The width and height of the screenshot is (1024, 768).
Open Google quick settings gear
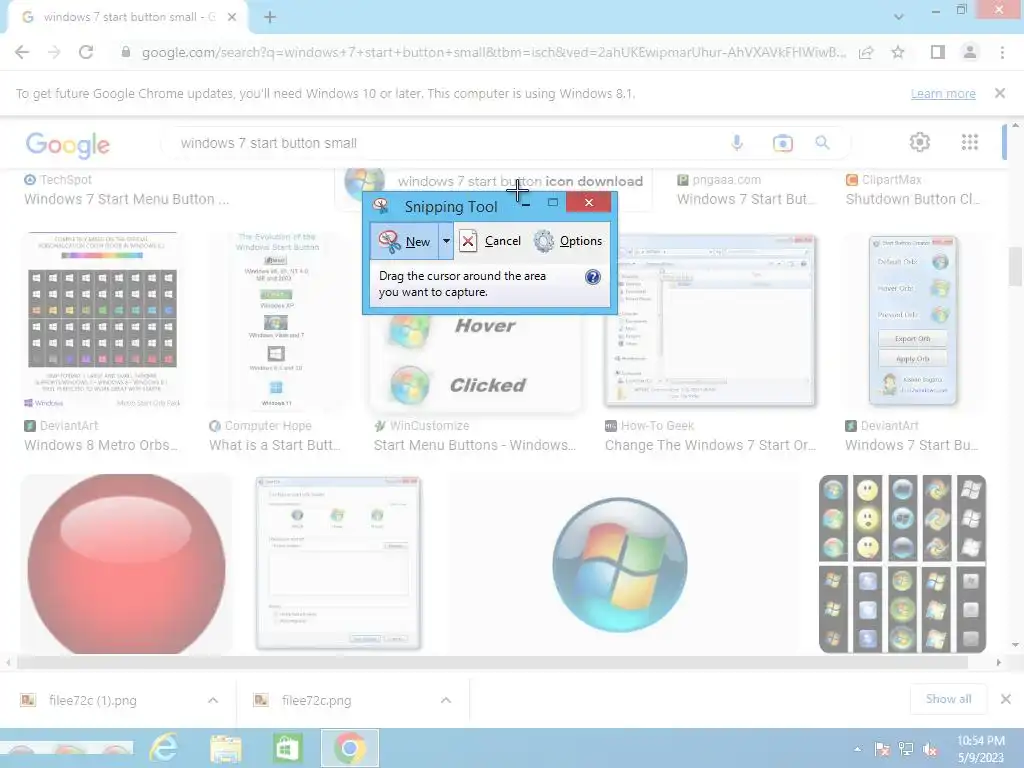920,142
